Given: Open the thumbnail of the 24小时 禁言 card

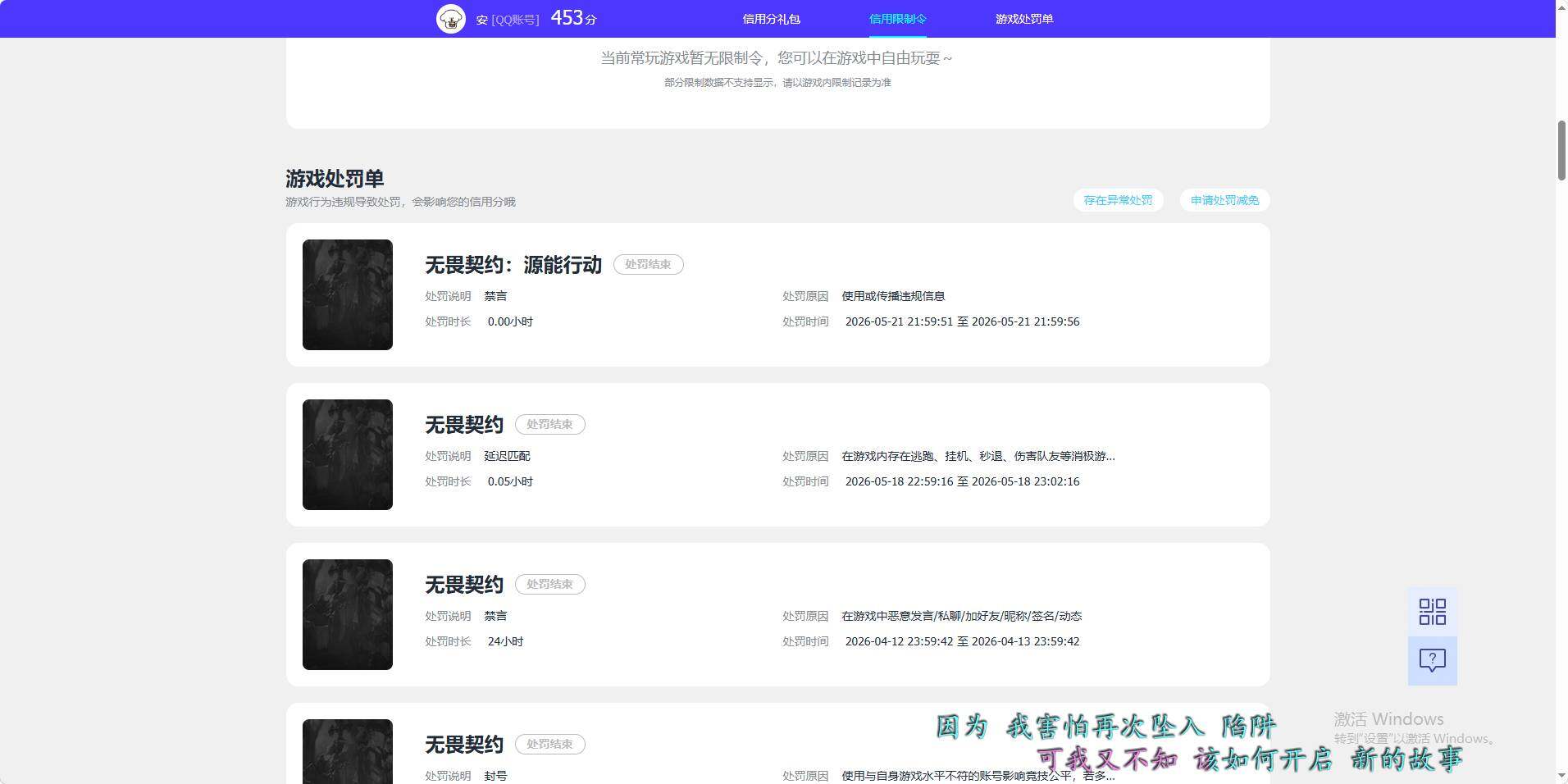Looking at the screenshot, I should pyautogui.click(x=348, y=614).
